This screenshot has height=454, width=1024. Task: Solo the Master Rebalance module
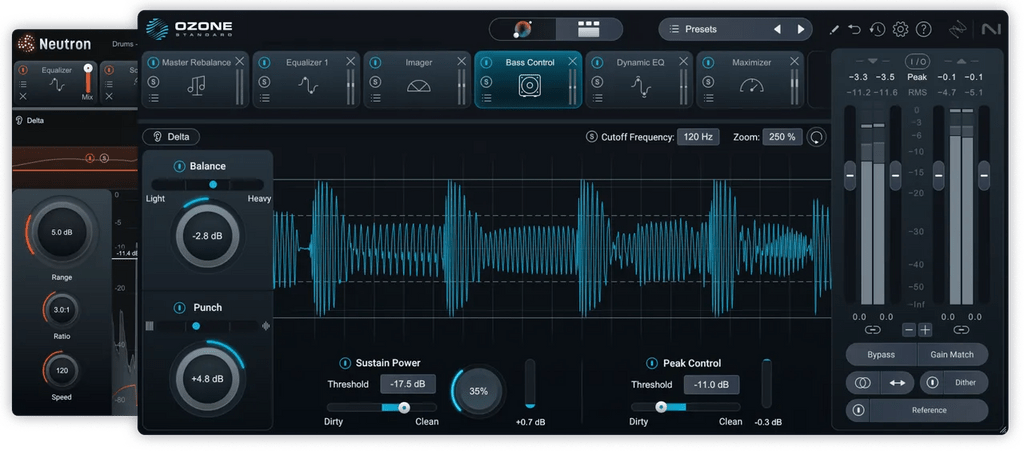tap(153, 82)
